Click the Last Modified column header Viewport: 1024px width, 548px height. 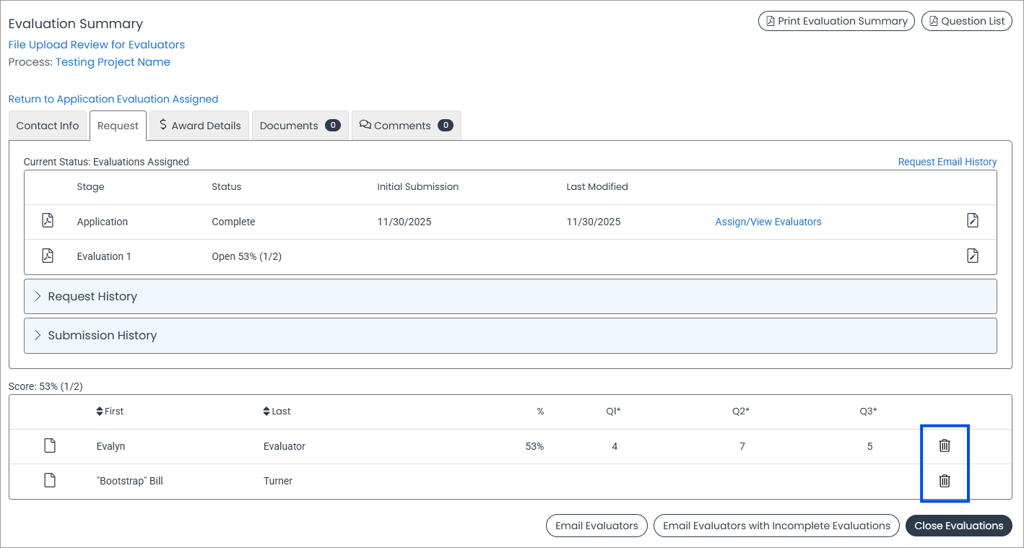click(x=597, y=187)
